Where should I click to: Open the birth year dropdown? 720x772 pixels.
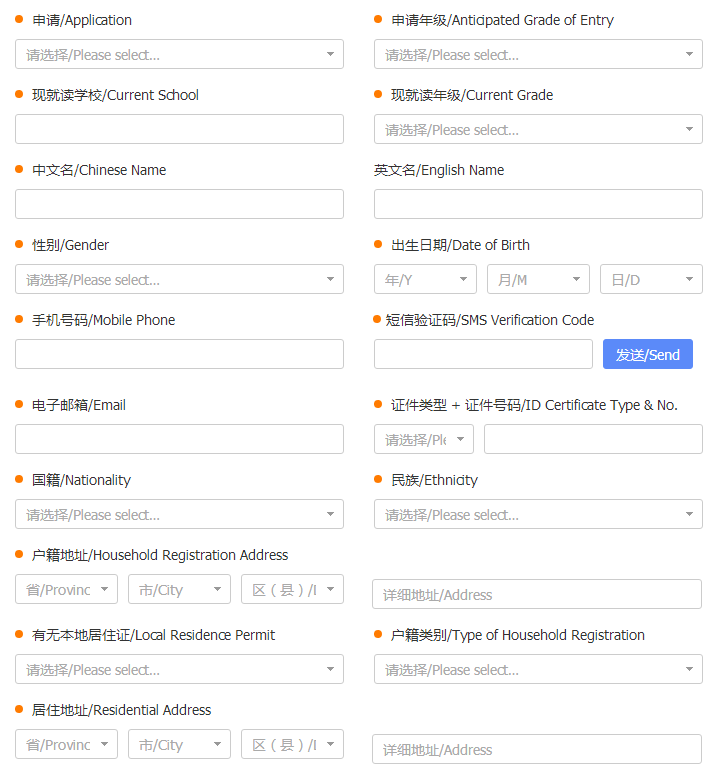tap(425, 279)
